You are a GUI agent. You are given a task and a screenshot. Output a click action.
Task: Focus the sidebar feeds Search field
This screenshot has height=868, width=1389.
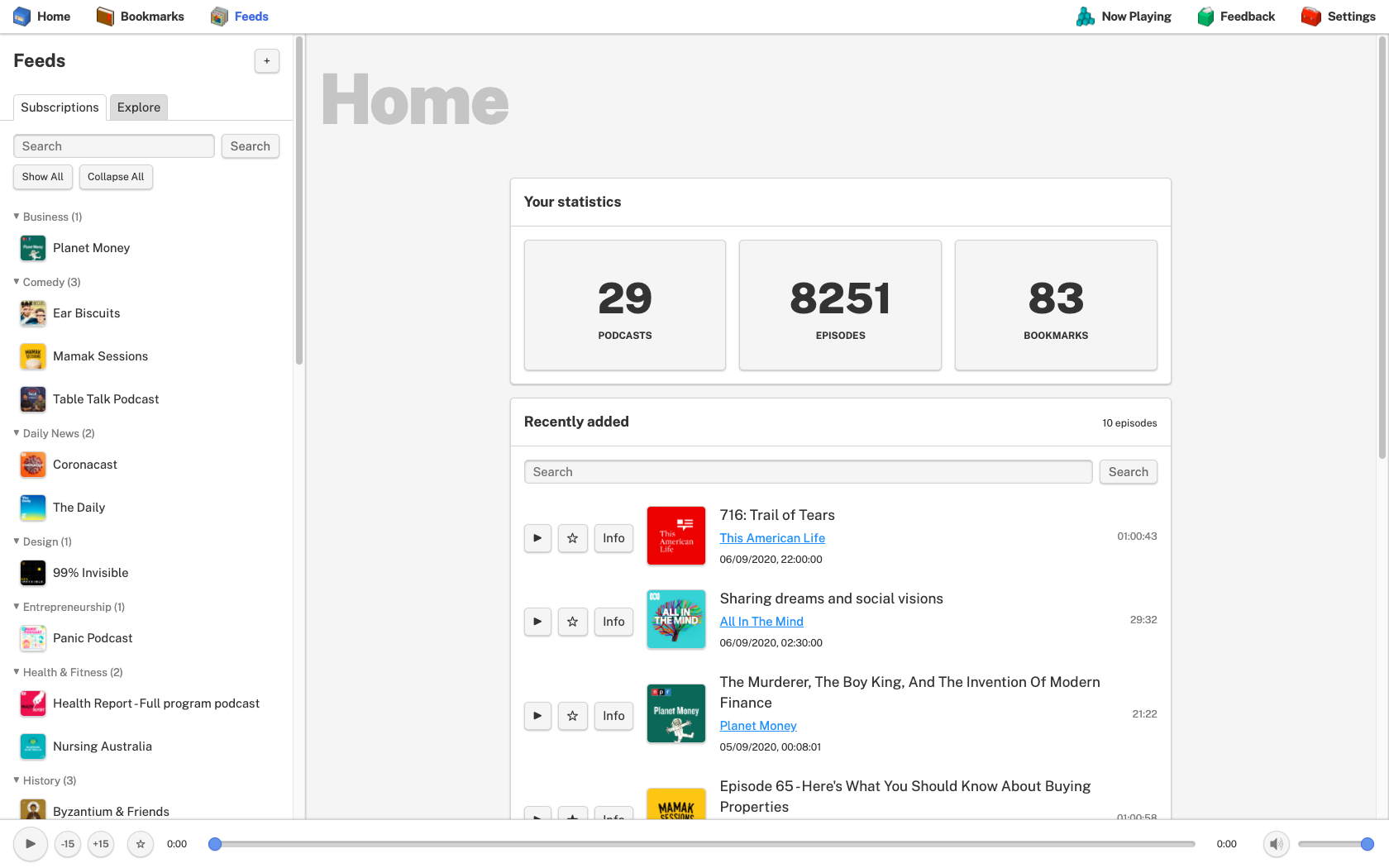114,146
